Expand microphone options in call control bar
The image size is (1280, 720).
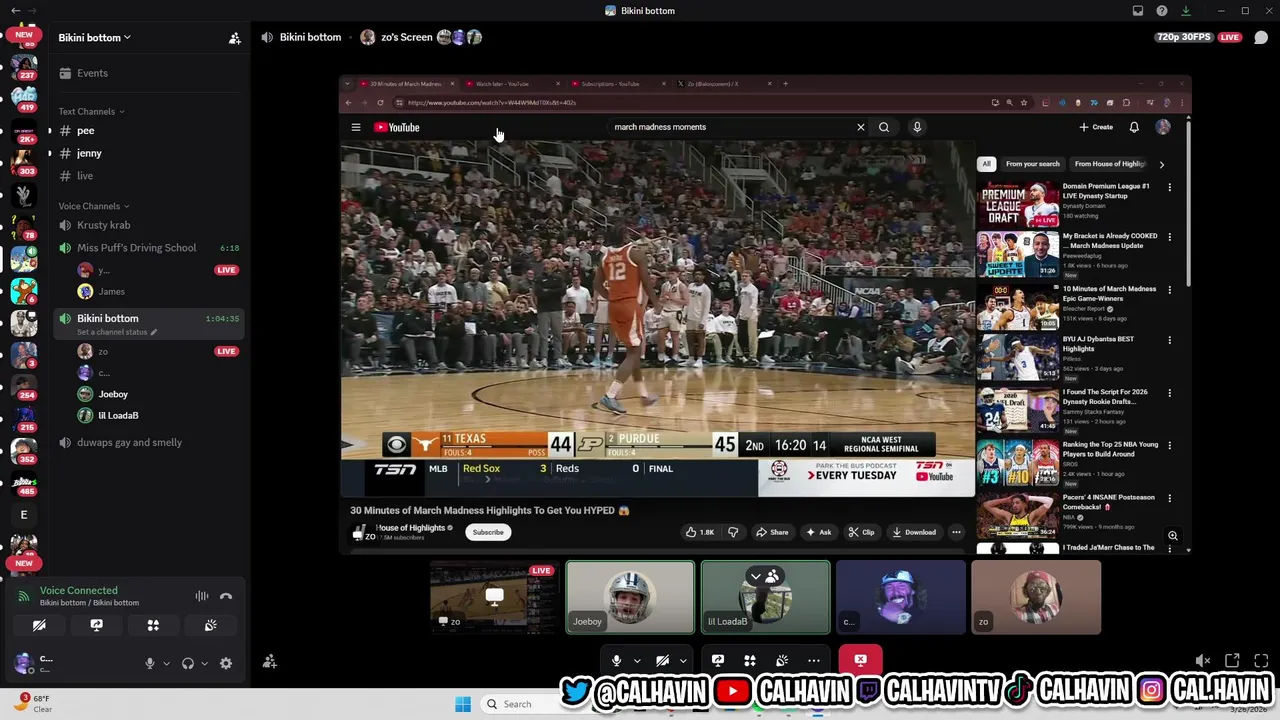pos(636,660)
